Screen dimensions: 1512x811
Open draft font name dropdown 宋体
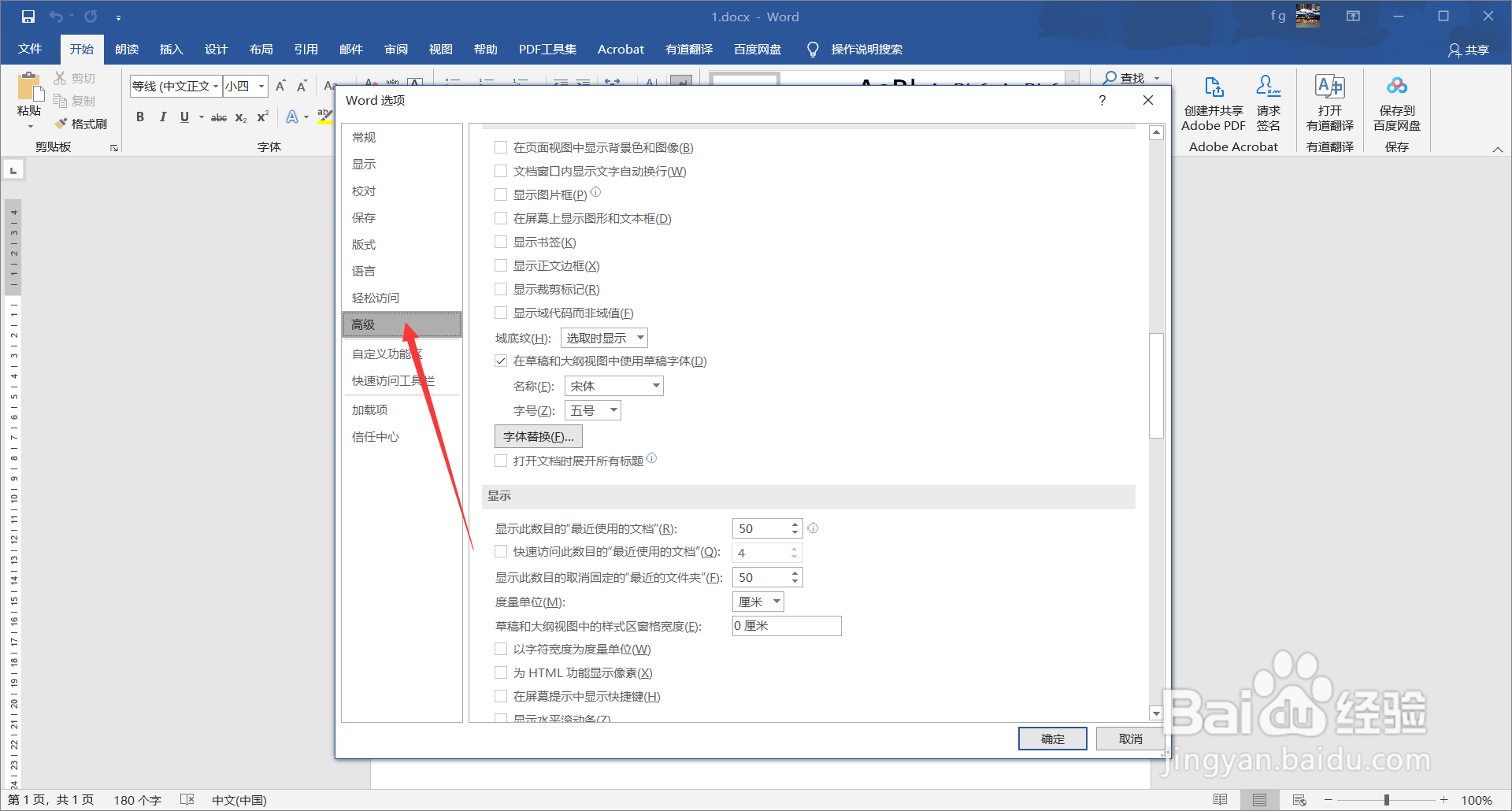pyautogui.click(x=614, y=386)
